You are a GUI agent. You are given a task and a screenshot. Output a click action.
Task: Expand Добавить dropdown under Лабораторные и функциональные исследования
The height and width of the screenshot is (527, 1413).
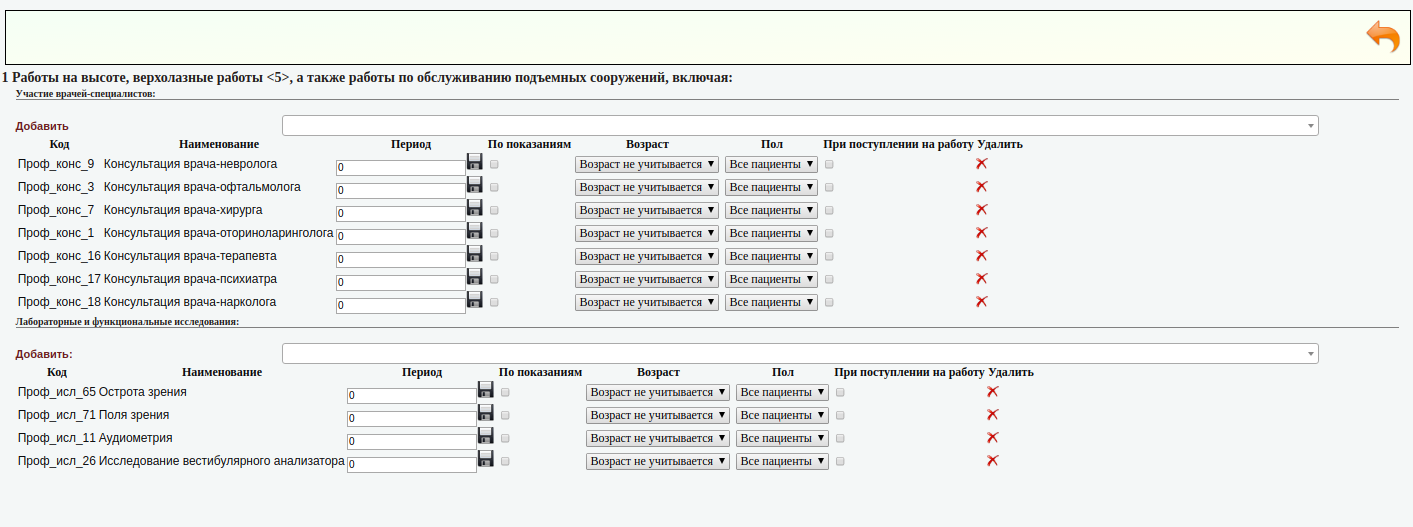(799, 354)
